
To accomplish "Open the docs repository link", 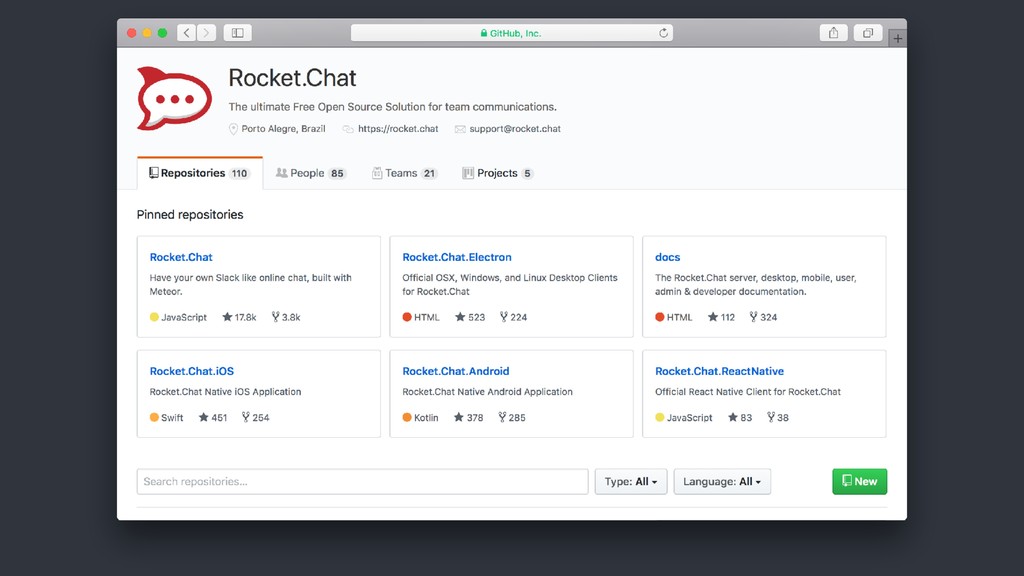I will click(667, 257).
